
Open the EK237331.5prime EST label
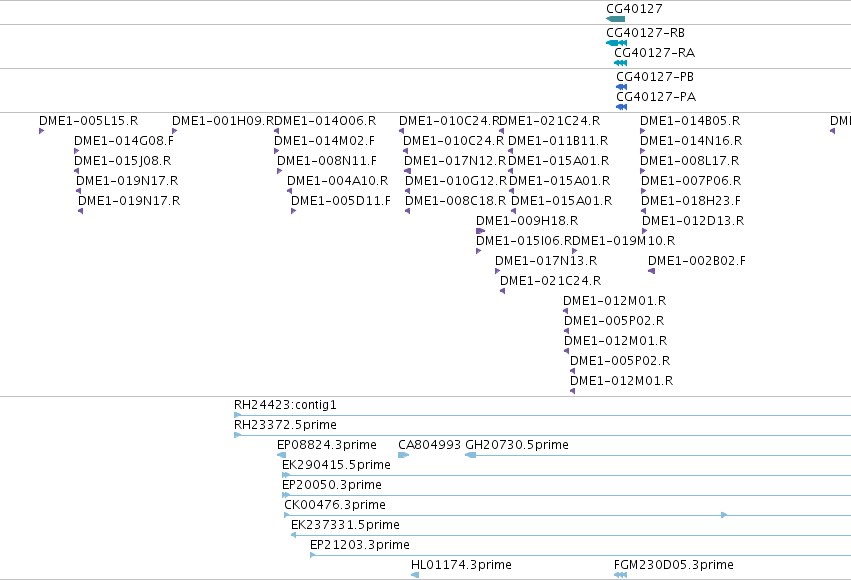point(345,525)
